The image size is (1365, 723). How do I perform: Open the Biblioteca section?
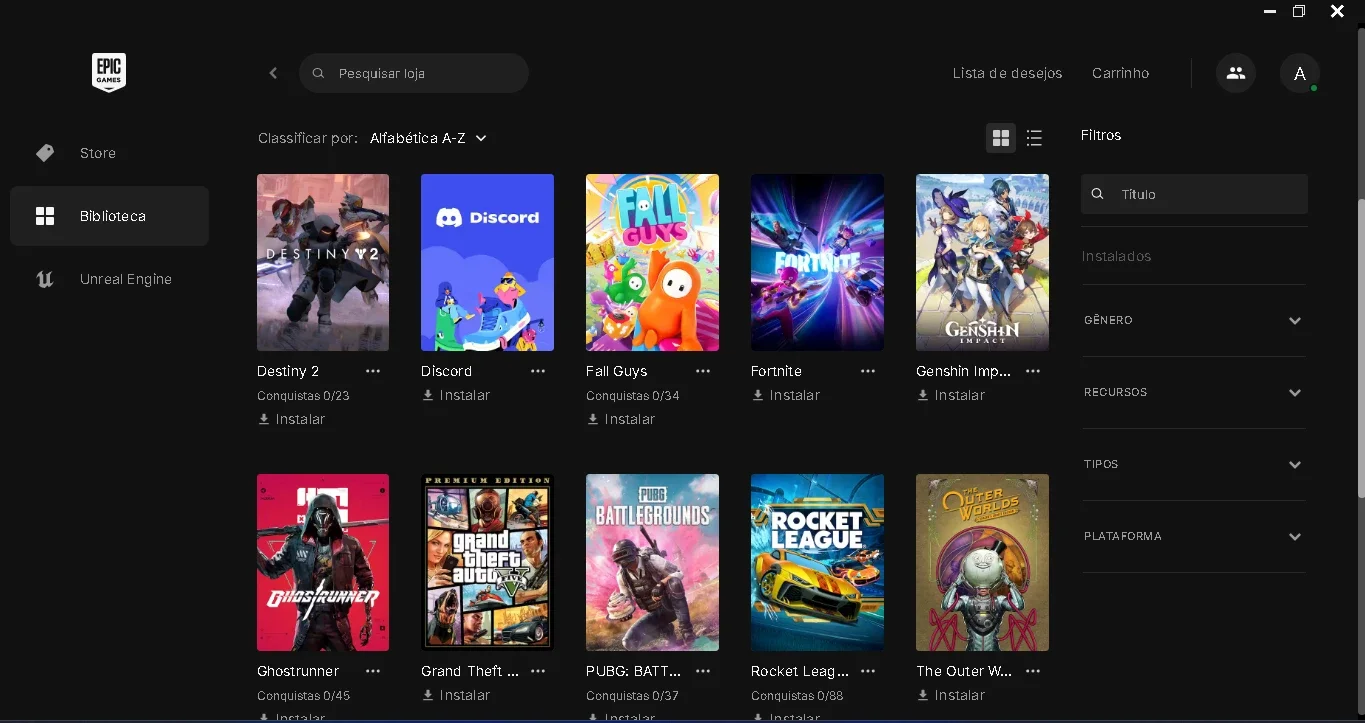pos(109,216)
